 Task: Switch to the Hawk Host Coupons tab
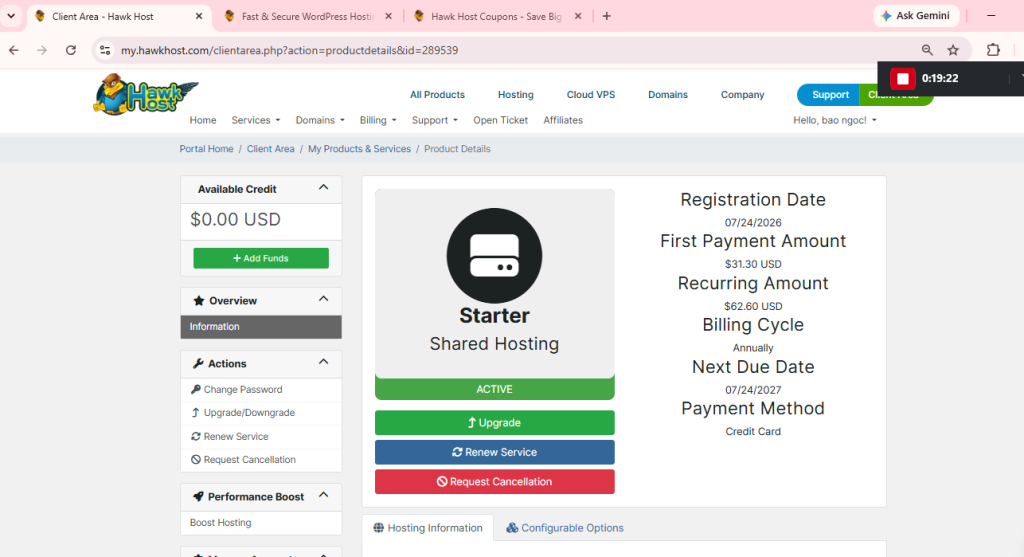pos(496,16)
